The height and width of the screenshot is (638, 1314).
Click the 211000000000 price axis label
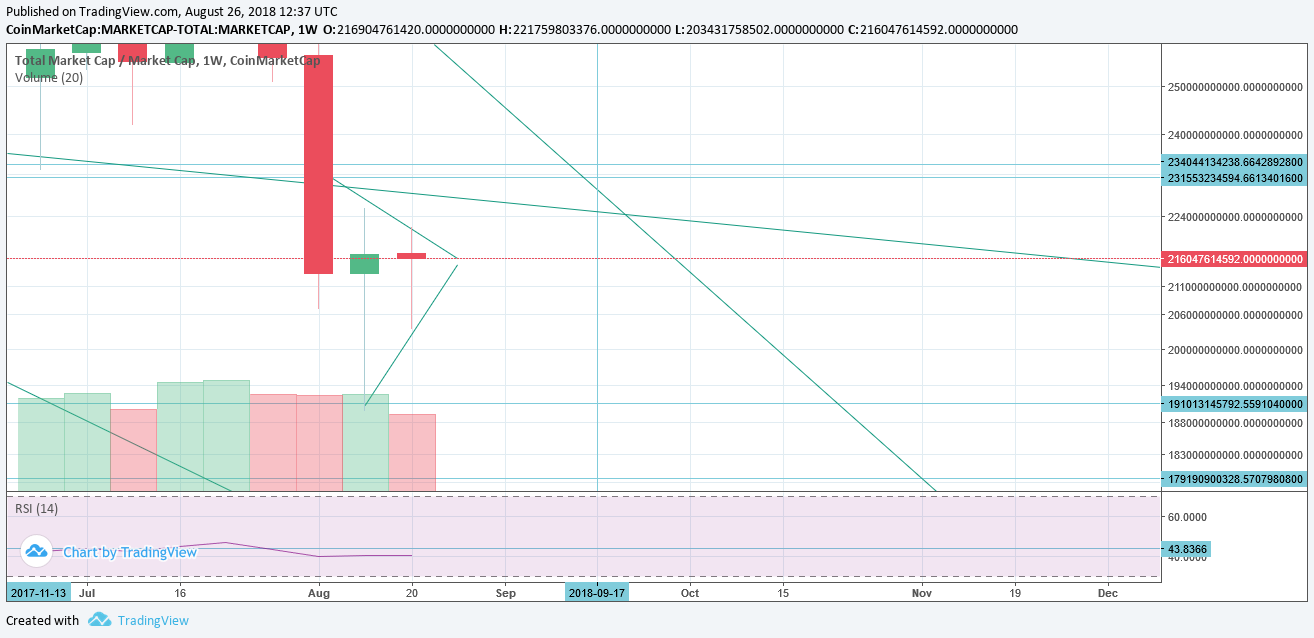[x=1236, y=287]
